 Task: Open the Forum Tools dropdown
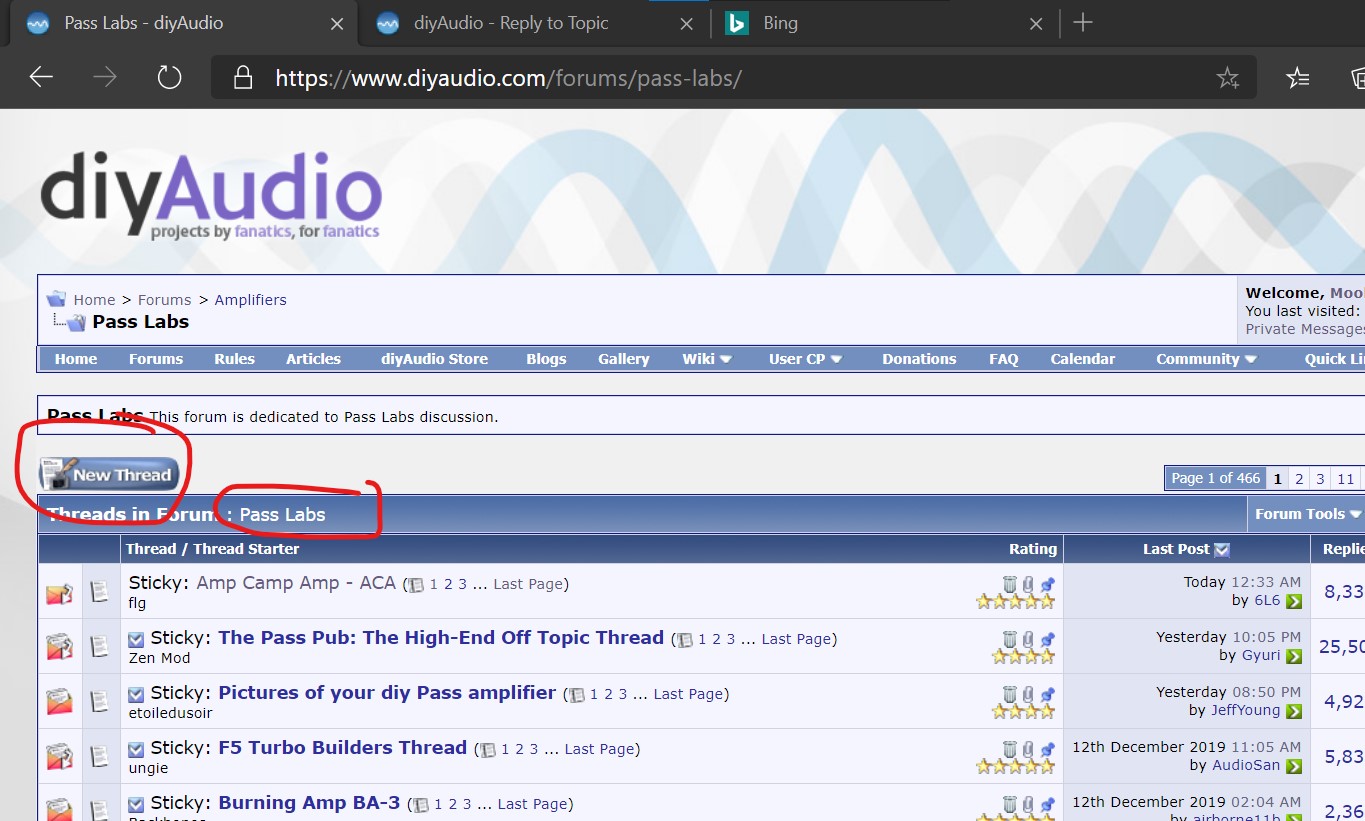(x=1308, y=514)
